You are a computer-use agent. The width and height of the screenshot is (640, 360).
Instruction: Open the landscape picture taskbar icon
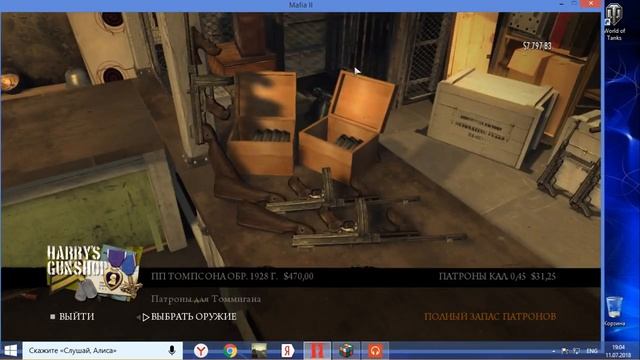[259, 351]
